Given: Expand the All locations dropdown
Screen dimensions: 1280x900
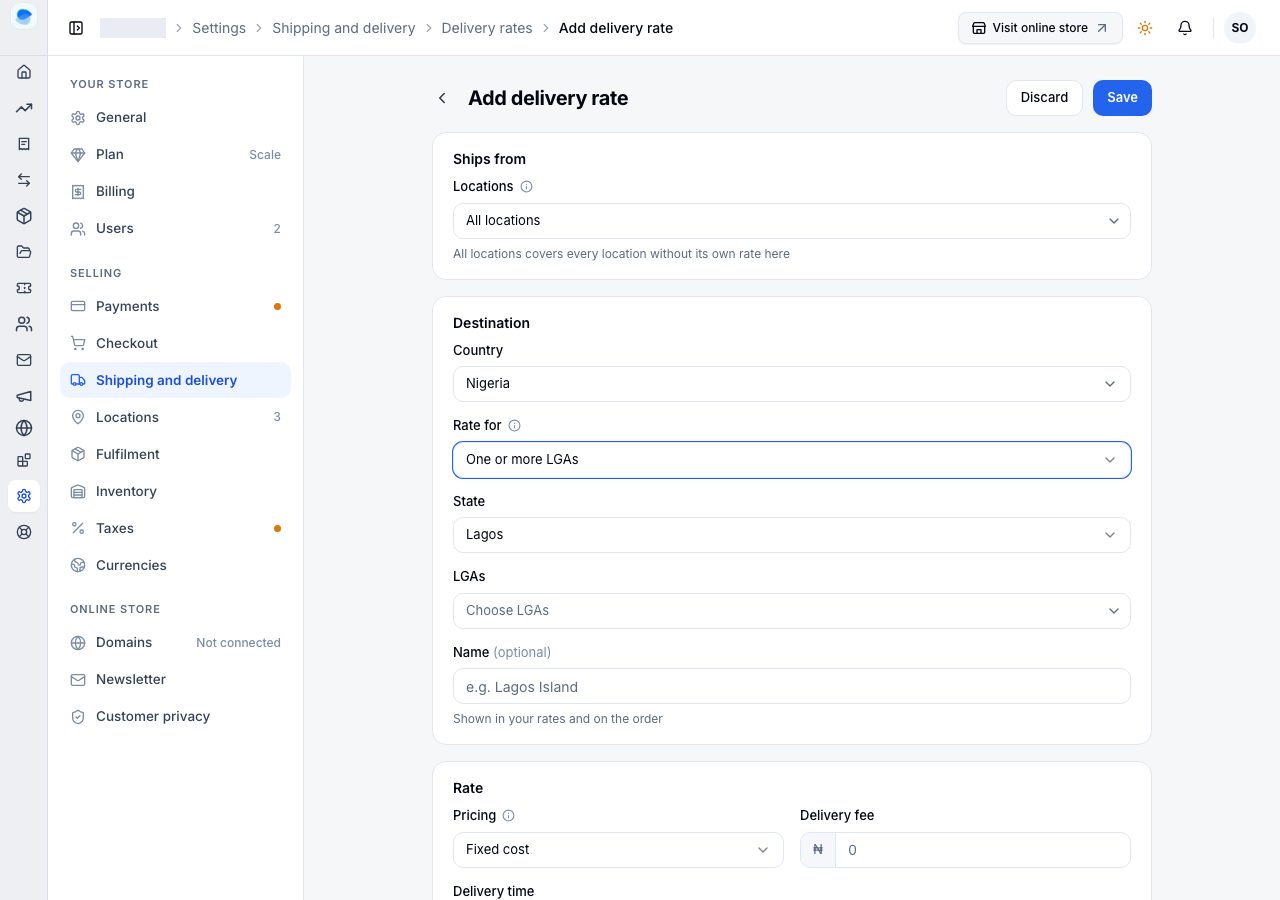Looking at the screenshot, I should point(792,221).
